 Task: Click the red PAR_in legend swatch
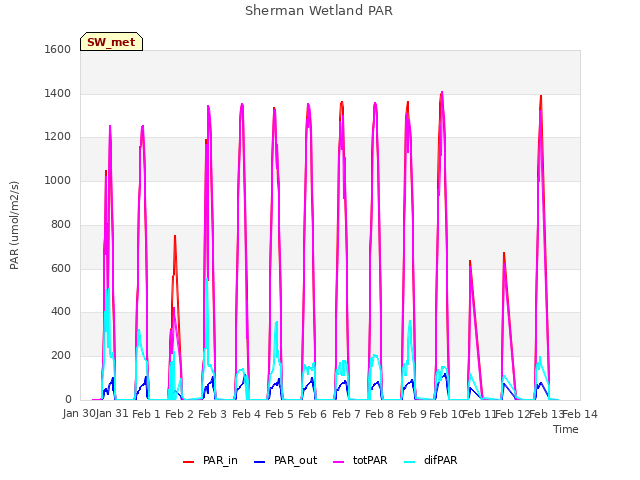coord(188,462)
